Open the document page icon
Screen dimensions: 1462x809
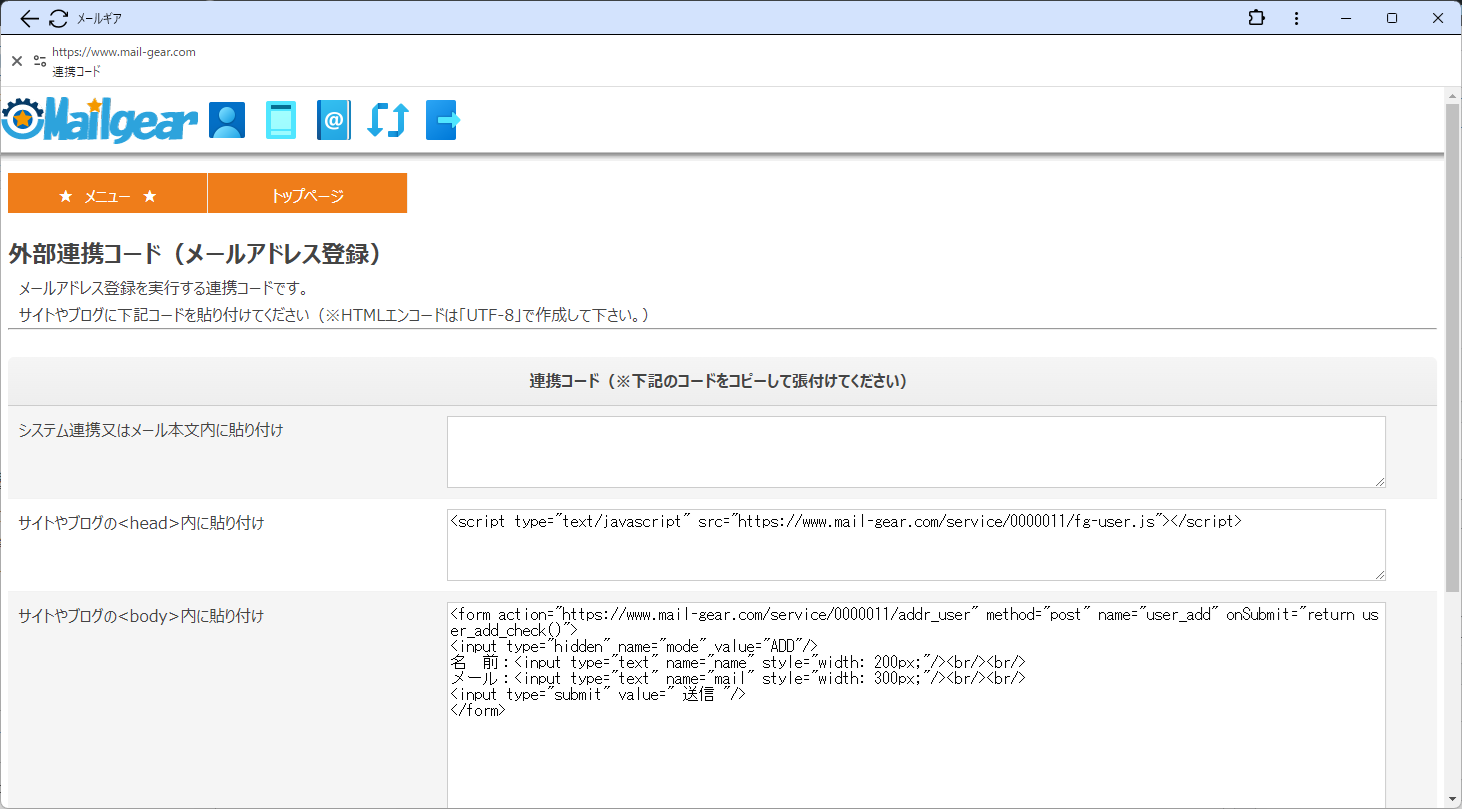[x=281, y=121]
